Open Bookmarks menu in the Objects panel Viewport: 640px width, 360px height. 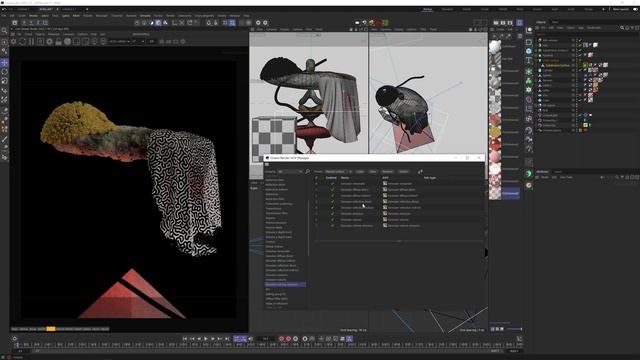(x=593, y=28)
